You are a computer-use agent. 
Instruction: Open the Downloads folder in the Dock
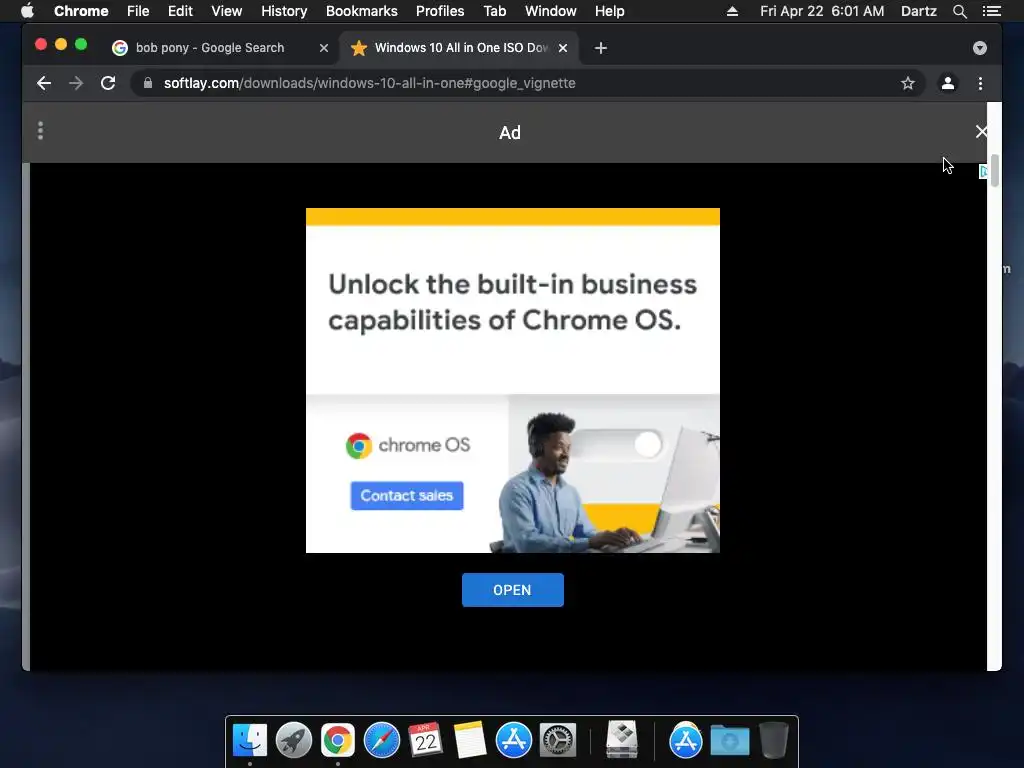point(729,740)
